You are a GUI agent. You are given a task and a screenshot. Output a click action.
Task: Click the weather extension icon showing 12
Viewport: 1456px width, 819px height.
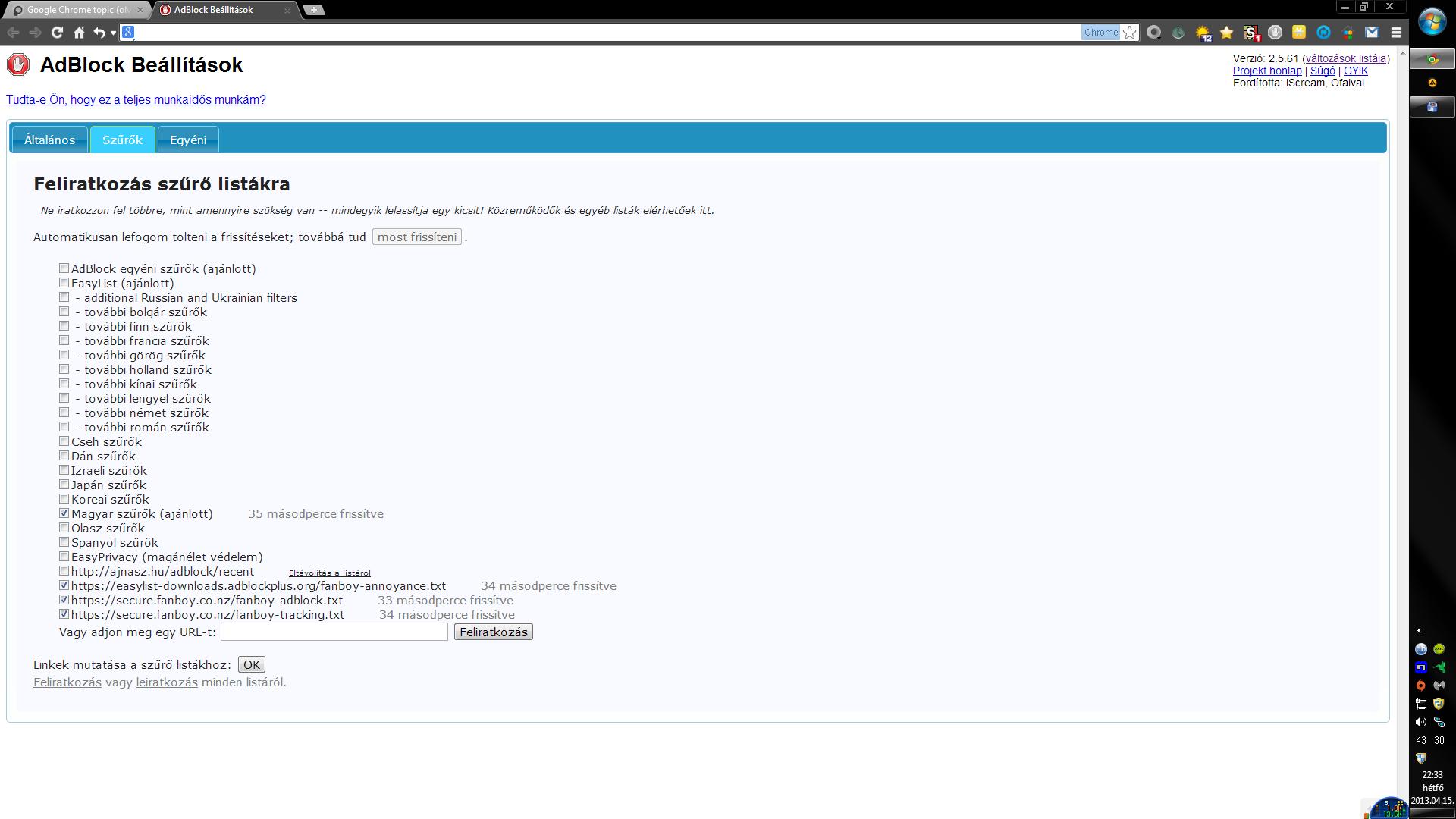point(1203,33)
